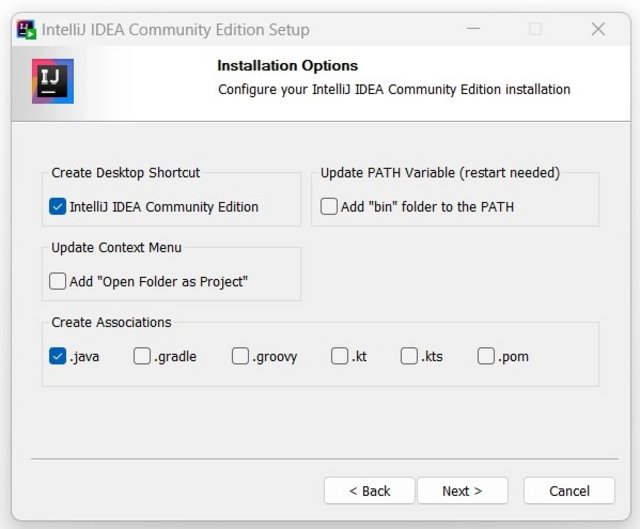Proceed with the Next > button
640x529 pixels.
(x=462, y=491)
